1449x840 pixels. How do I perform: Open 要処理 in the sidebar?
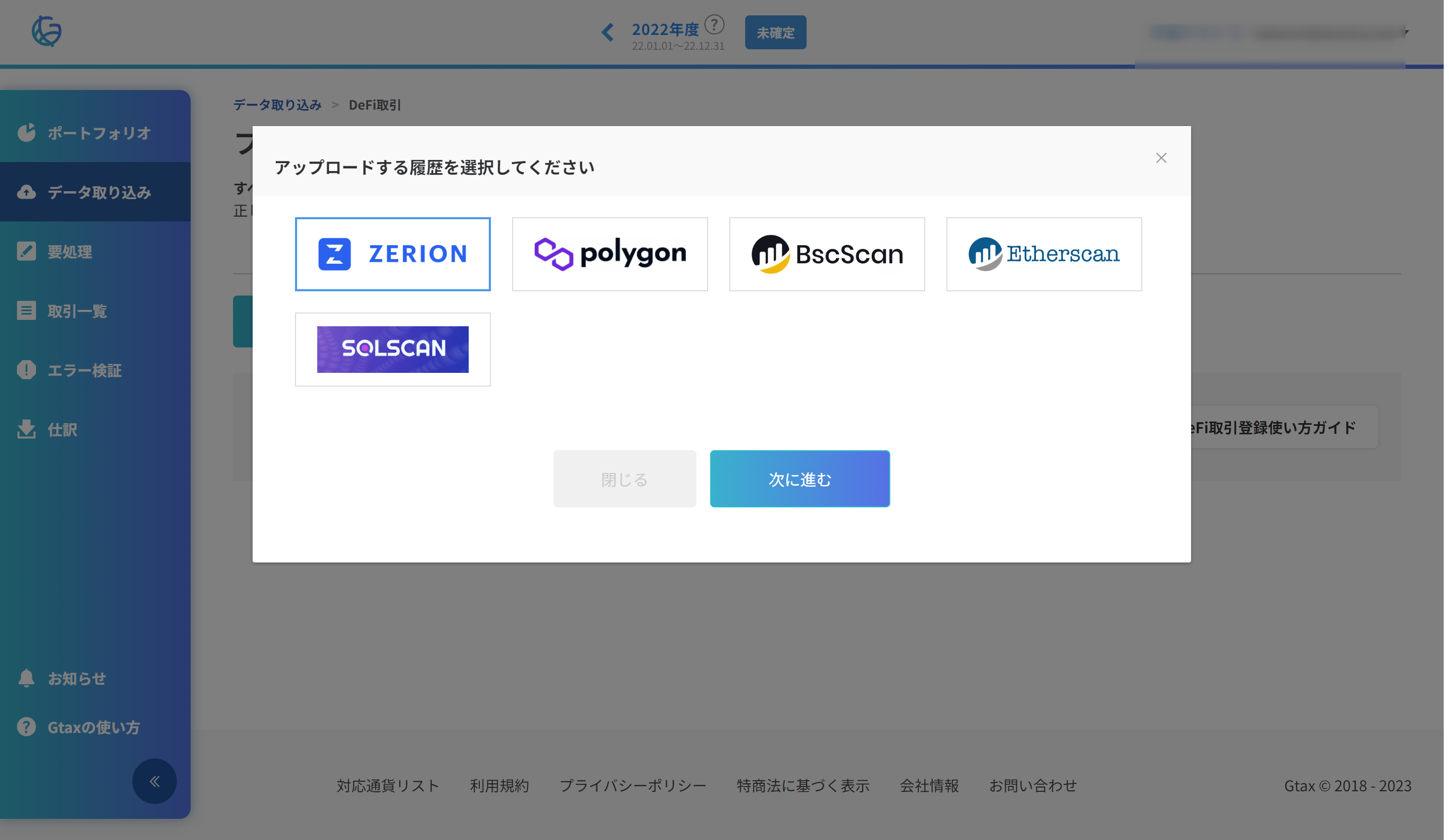click(95, 252)
